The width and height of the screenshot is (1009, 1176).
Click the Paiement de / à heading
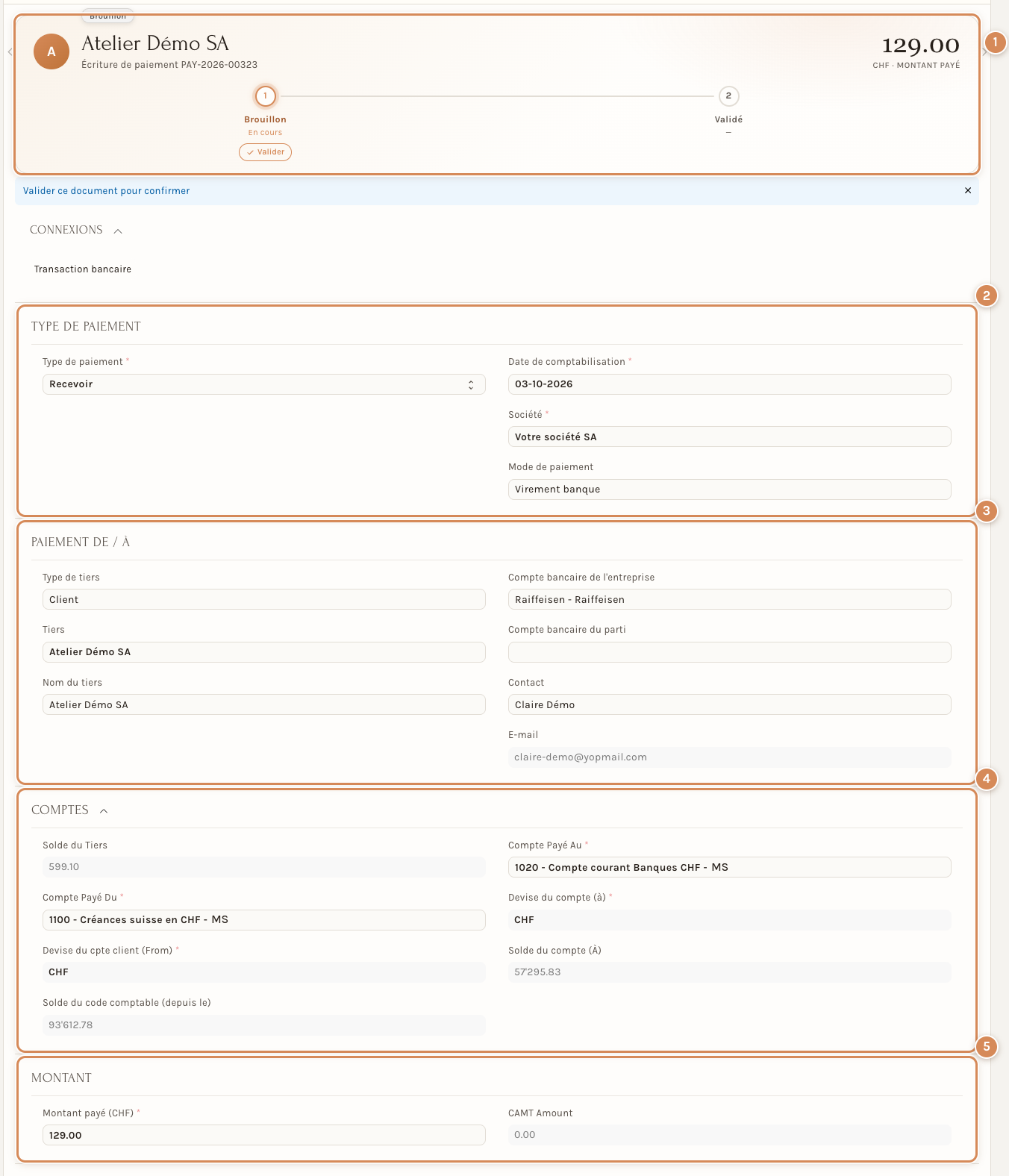coord(81,542)
